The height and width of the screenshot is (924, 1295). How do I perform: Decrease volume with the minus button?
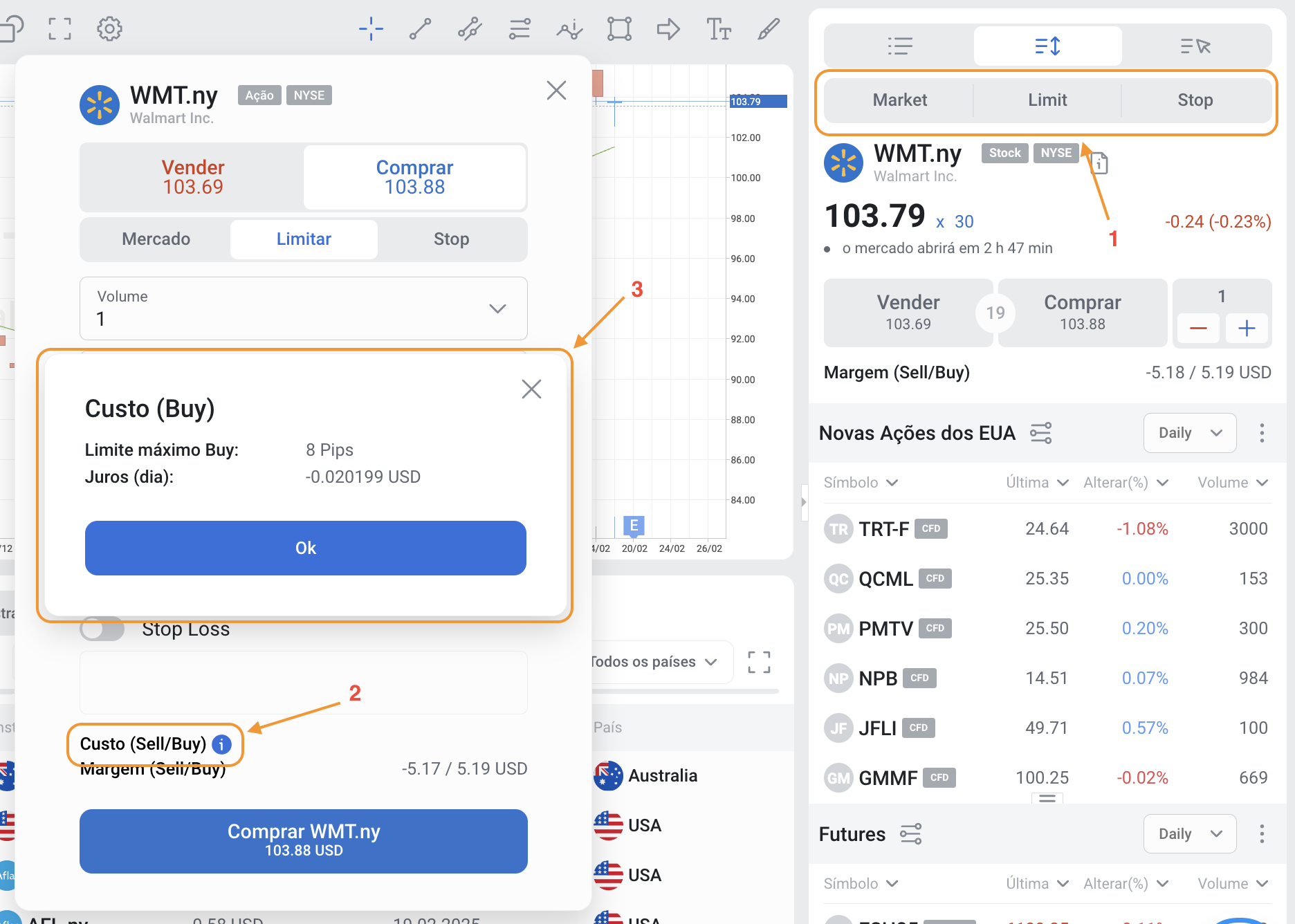point(1198,328)
